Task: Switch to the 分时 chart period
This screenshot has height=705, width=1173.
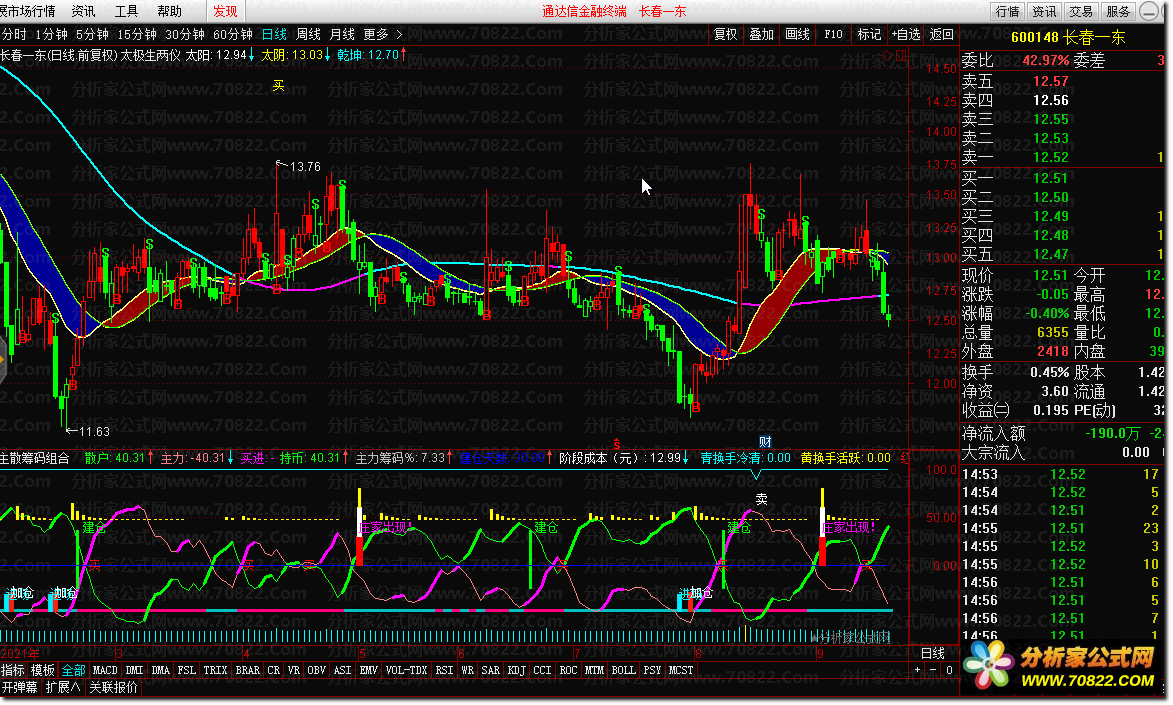Action: 14,34
